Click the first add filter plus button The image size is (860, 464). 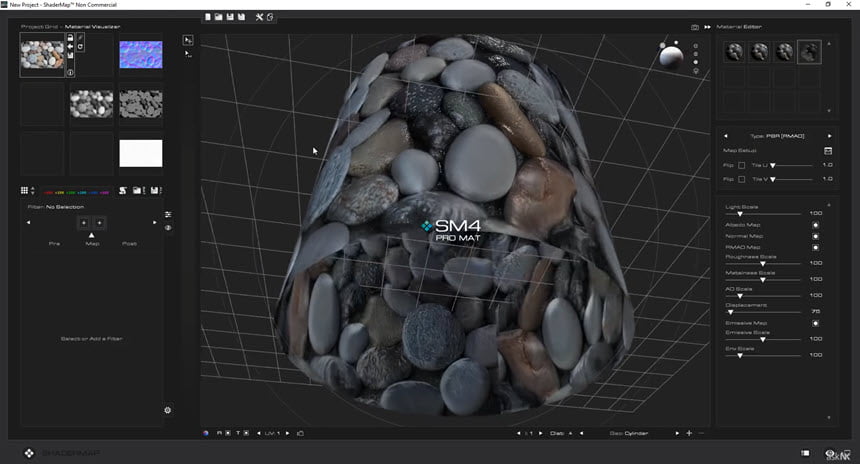click(x=84, y=223)
